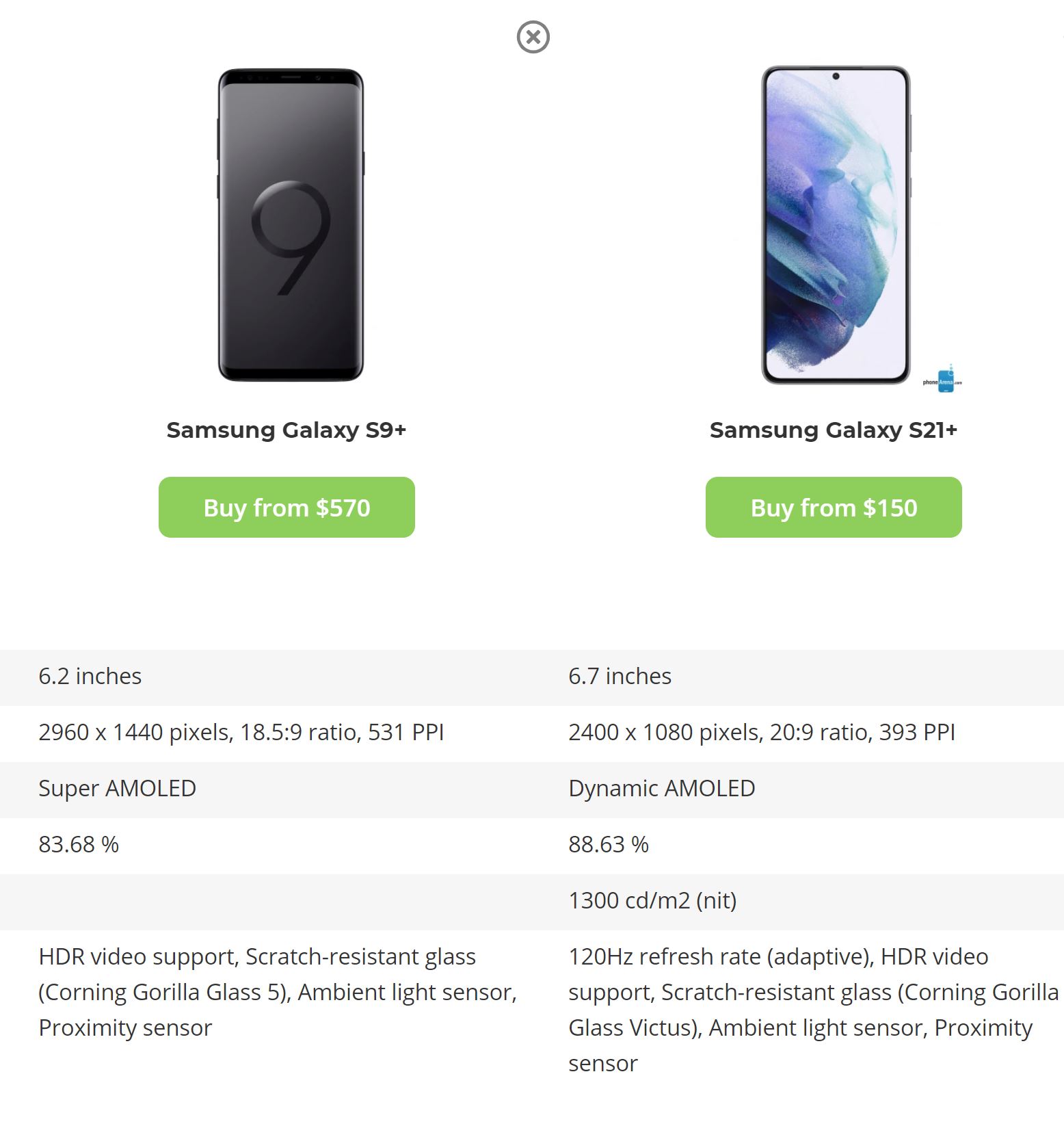Image resolution: width=1064 pixels, height=1139 pixels.
Task: Select the 83.68 % screen-to-body ratio value
Action: tap(79, 845)
